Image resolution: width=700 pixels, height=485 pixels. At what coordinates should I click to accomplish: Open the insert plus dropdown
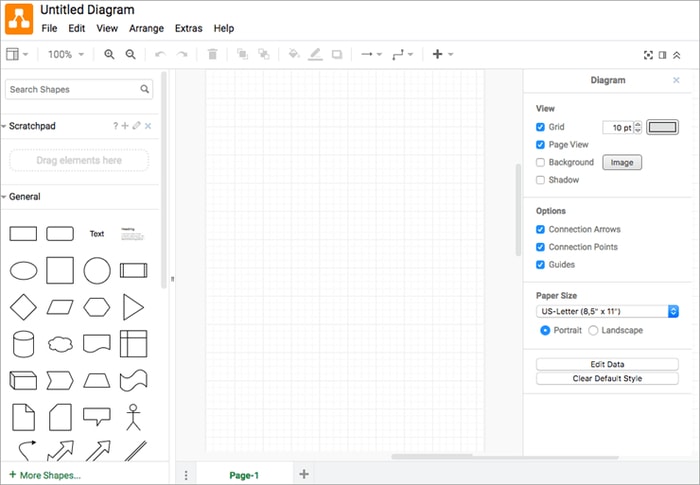pyautogui.click(x=442, y=54)
